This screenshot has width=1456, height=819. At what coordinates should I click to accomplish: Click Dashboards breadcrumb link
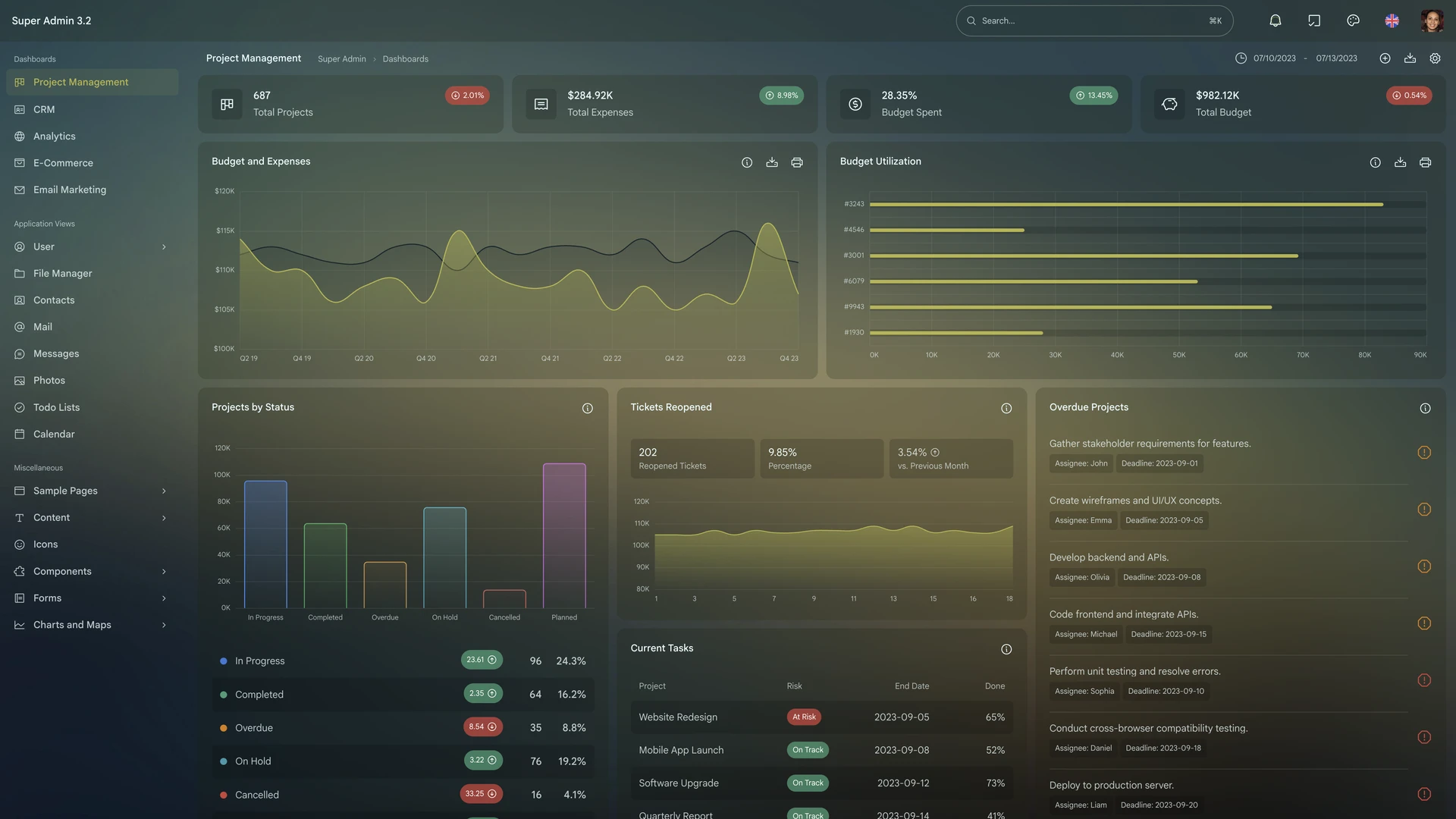click(405, 59)
